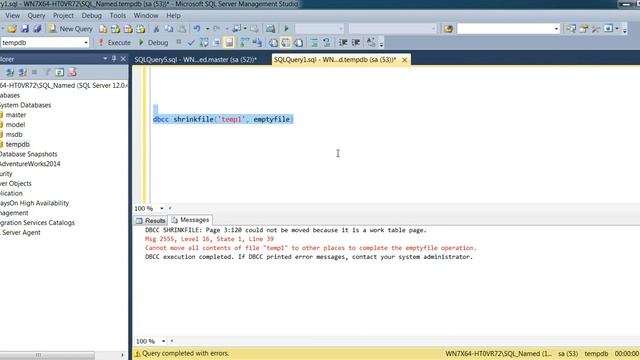The height and width of the screenshot is (360, 640).
Task: Open Object Explorer window position dropdown
Action: (105, 59)
